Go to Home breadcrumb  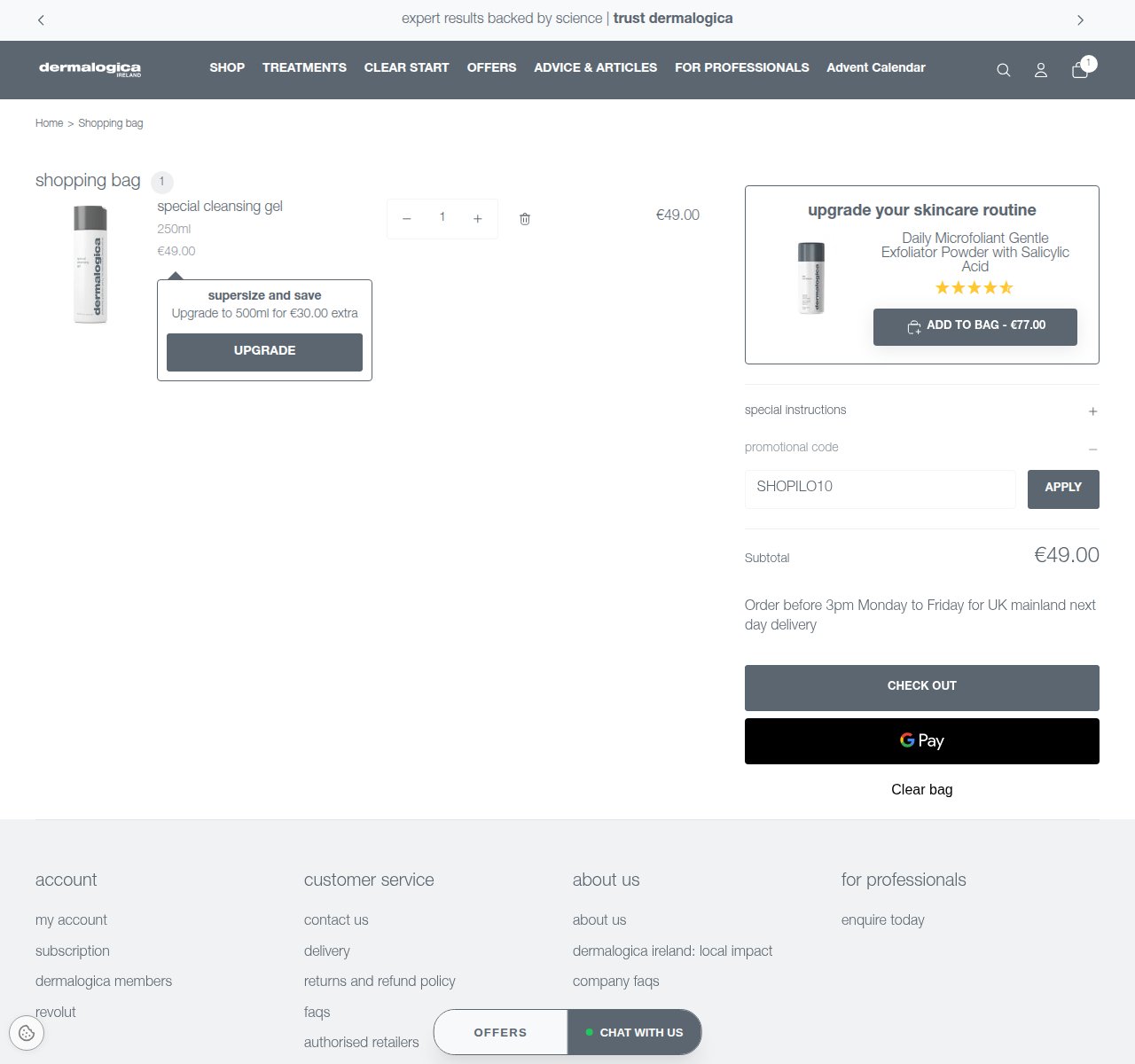(49, 123)
